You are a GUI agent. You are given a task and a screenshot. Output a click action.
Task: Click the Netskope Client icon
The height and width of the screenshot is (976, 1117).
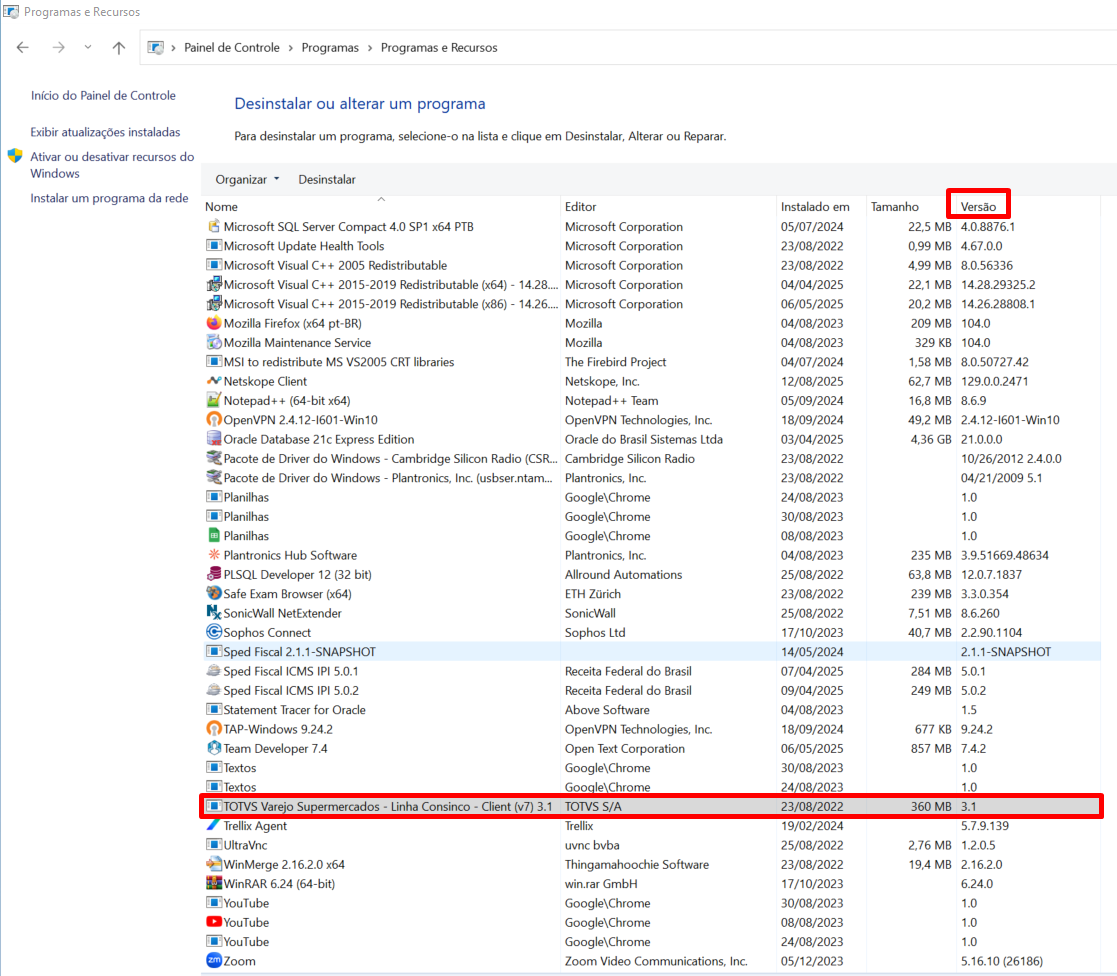[214, 380]
